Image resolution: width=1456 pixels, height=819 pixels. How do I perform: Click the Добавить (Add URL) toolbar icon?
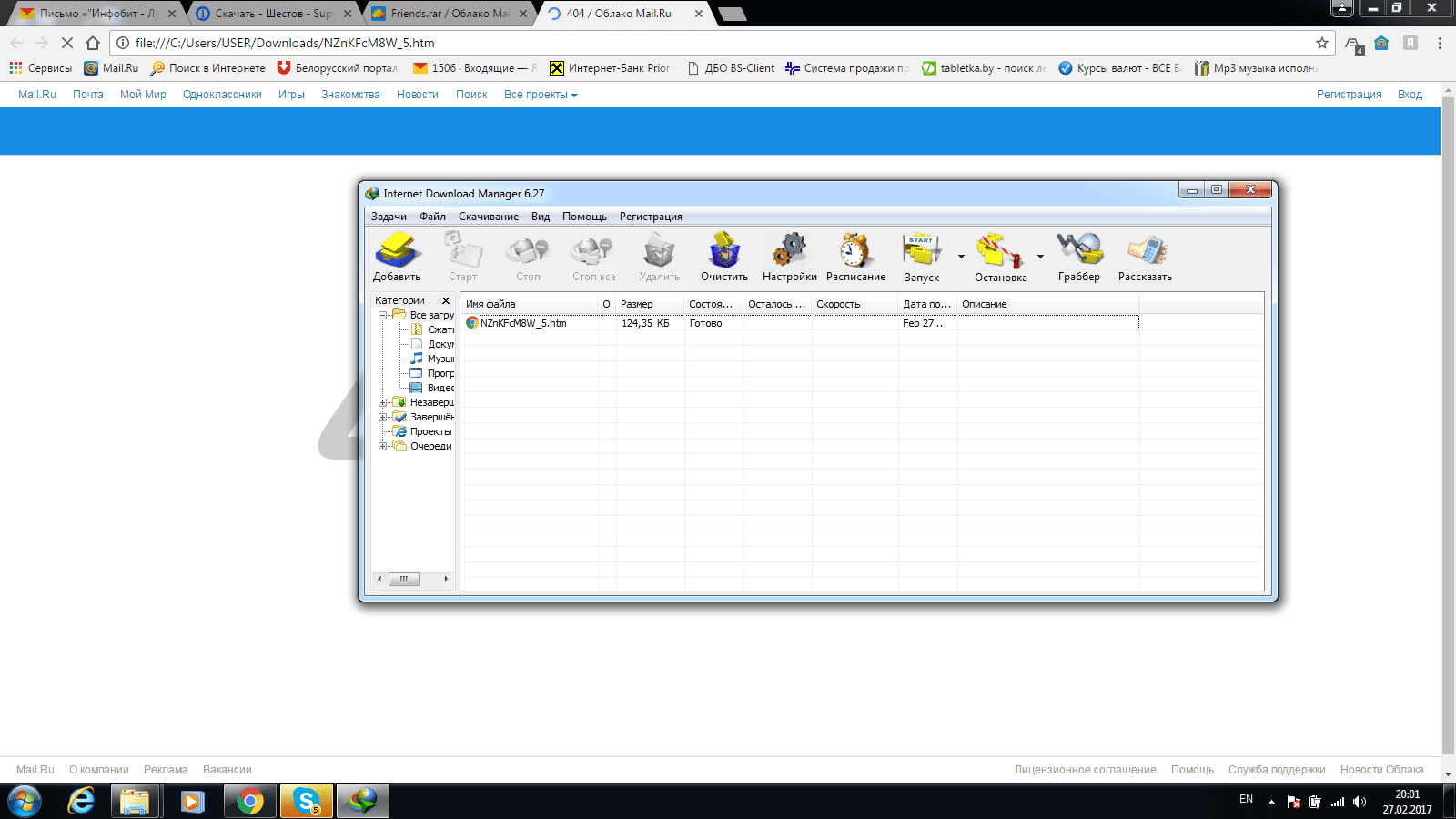pyautogui.click(x=398, y=257)
